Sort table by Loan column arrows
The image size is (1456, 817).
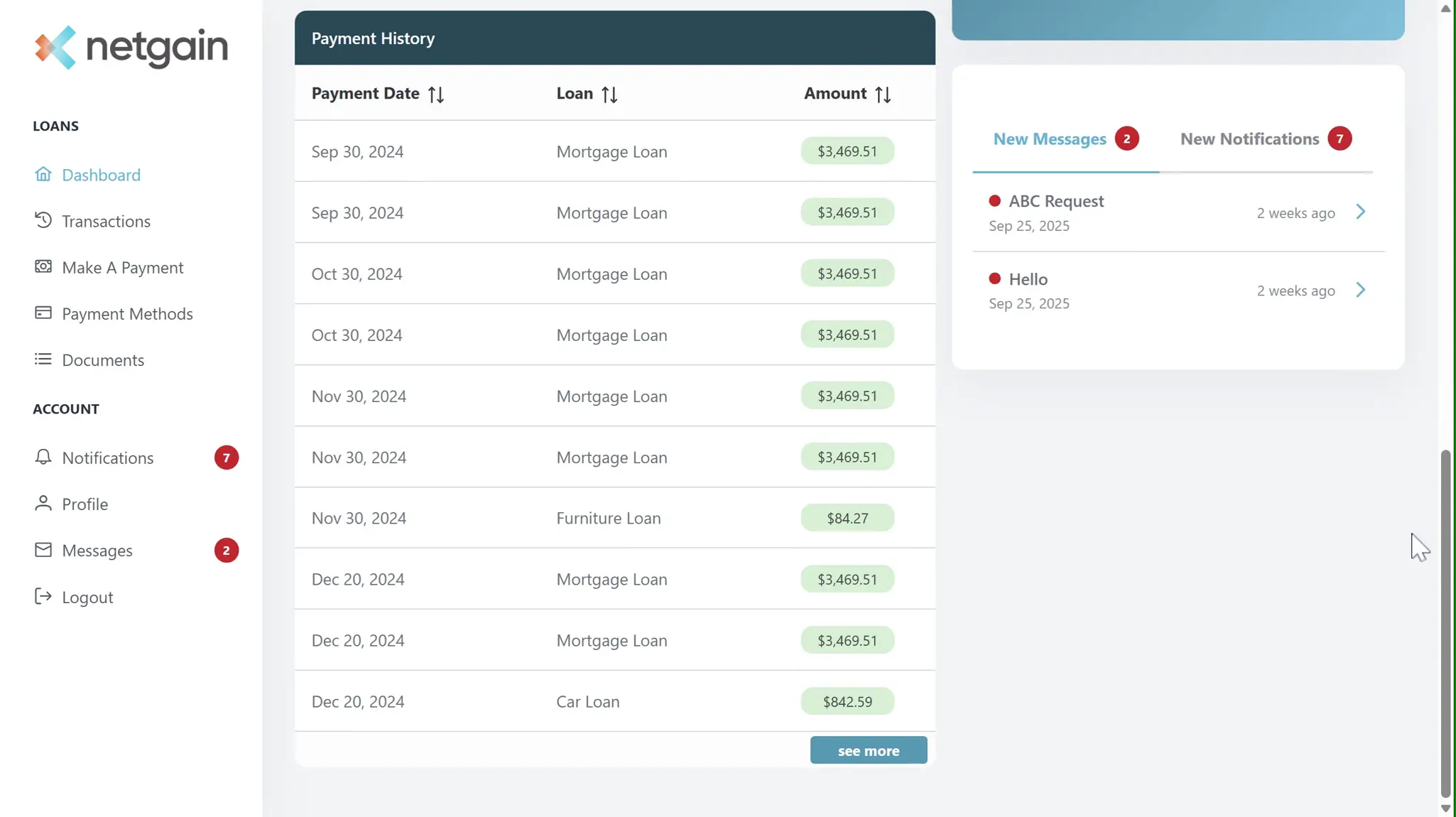pyautogui.click(x=609, y=94)
